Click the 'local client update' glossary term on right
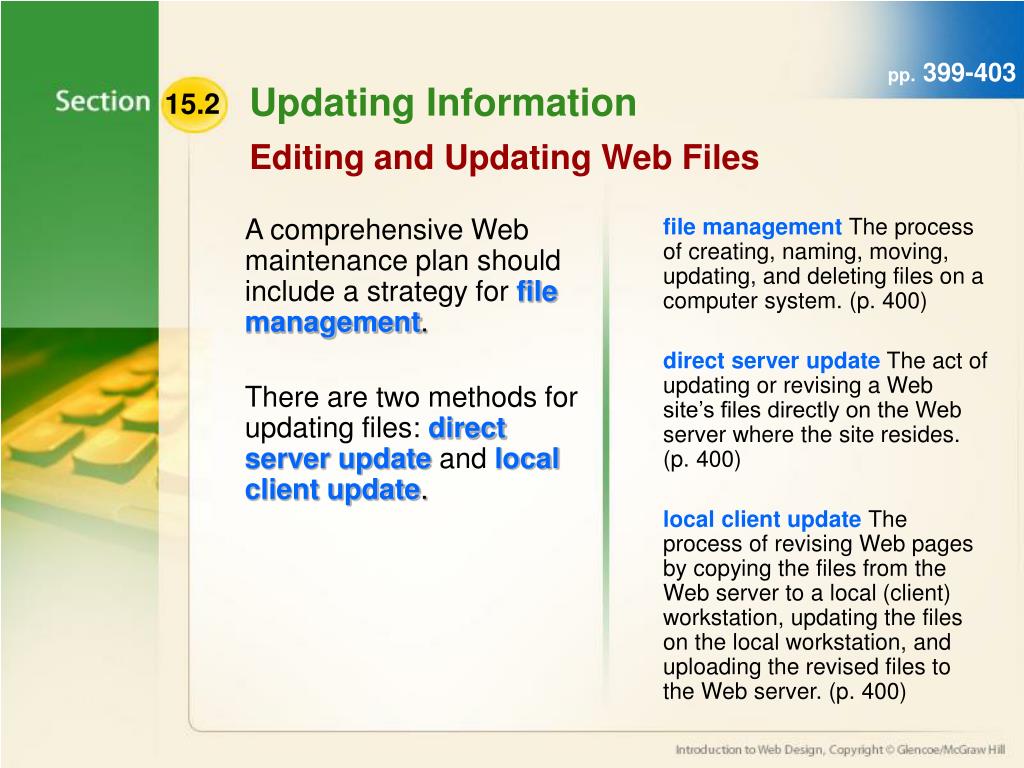1024x768 pixels. [x=761, y=519]
